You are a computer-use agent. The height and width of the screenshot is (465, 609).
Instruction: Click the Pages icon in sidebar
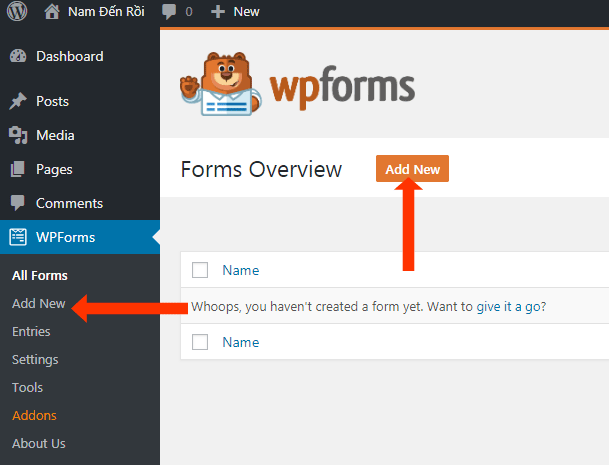[18, 170]
